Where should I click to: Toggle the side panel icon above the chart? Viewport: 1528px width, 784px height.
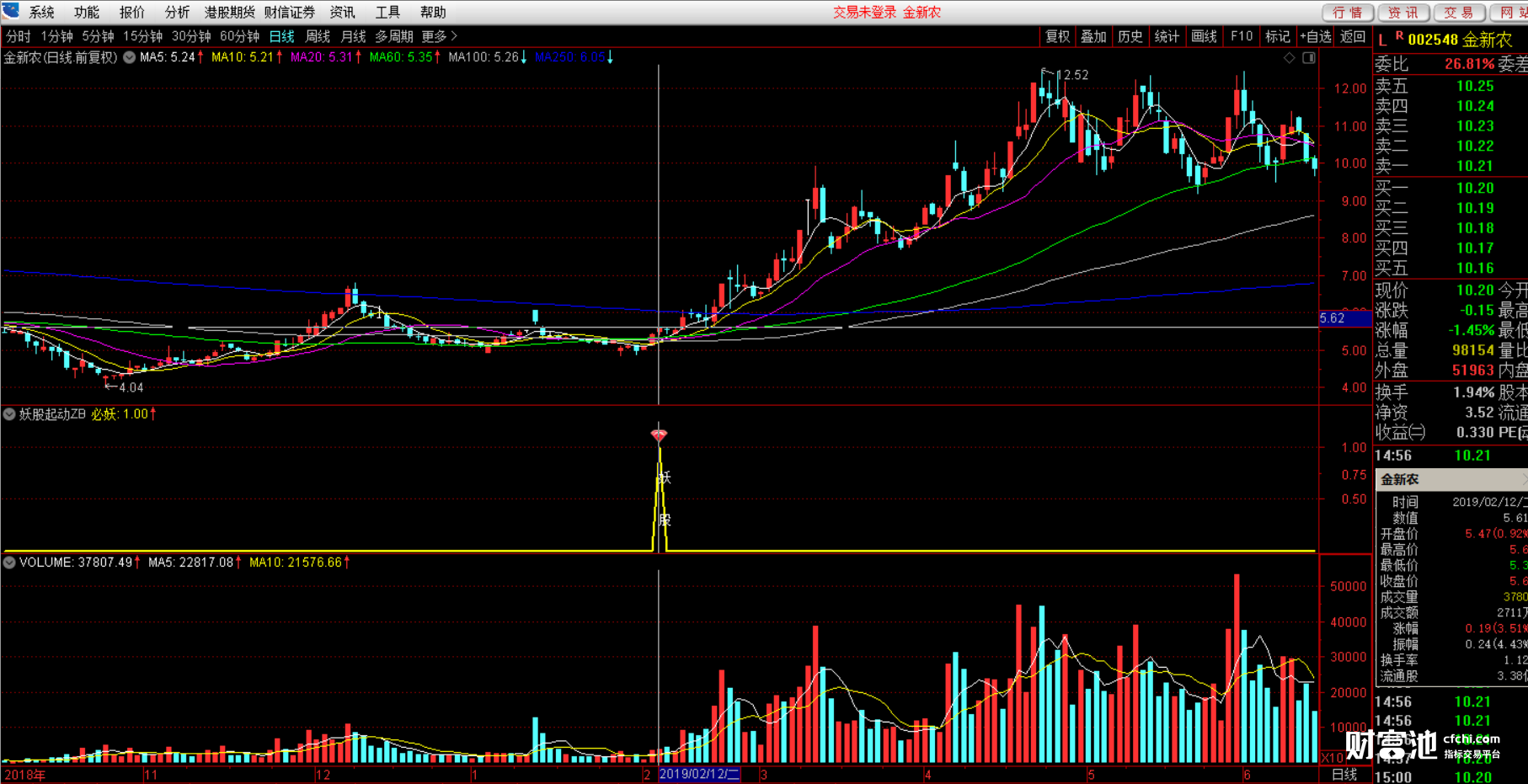click(1309, 57)
